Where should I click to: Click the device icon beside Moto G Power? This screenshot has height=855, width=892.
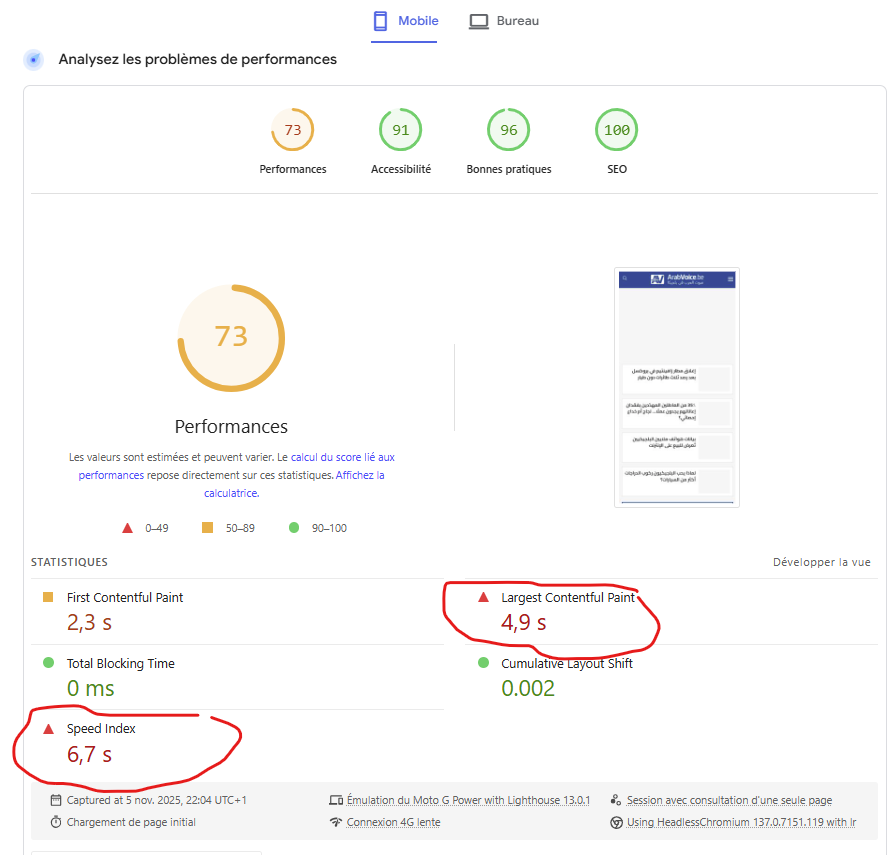point(336,800)
